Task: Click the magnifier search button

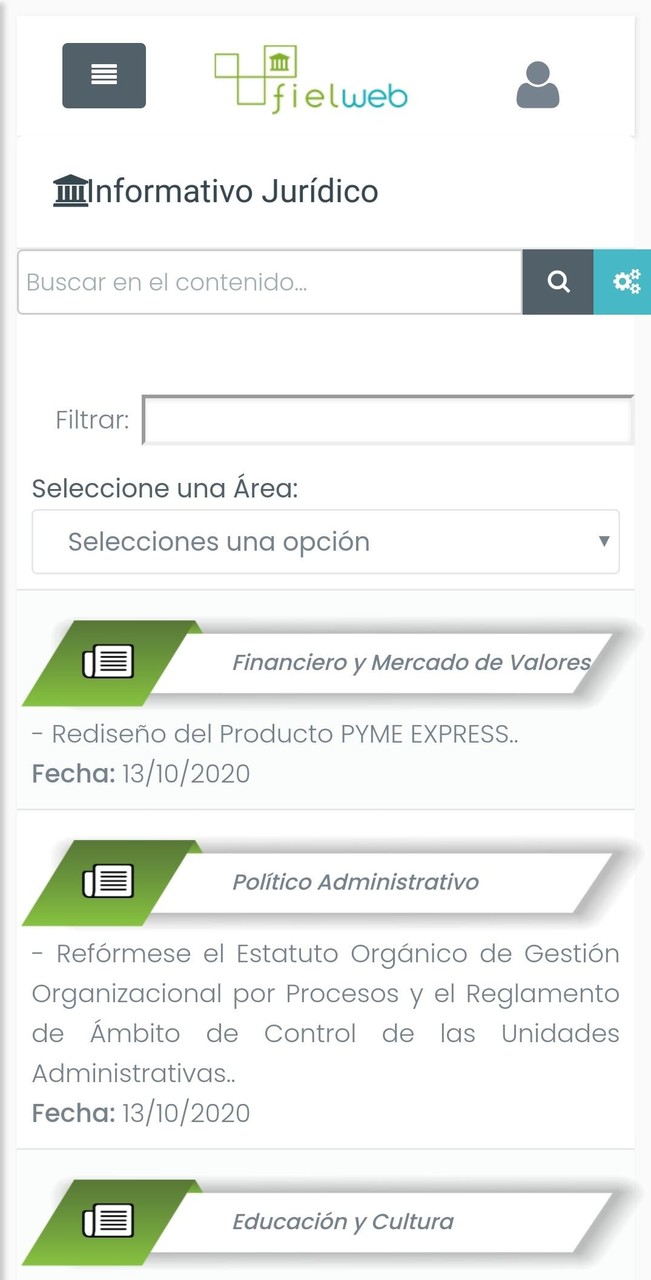Action: 558,282
